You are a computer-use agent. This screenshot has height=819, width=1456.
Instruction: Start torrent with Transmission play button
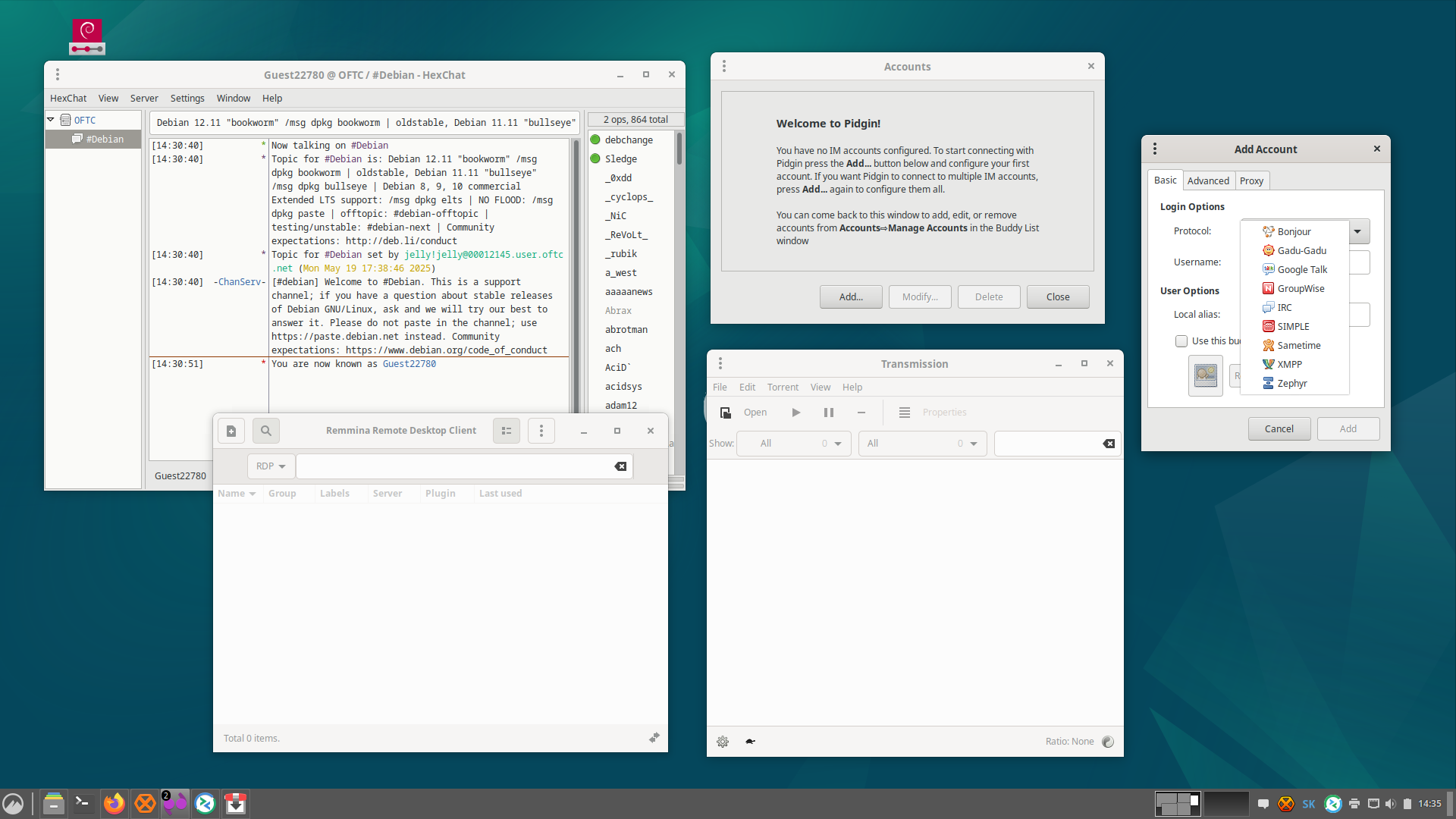point(796,413)
